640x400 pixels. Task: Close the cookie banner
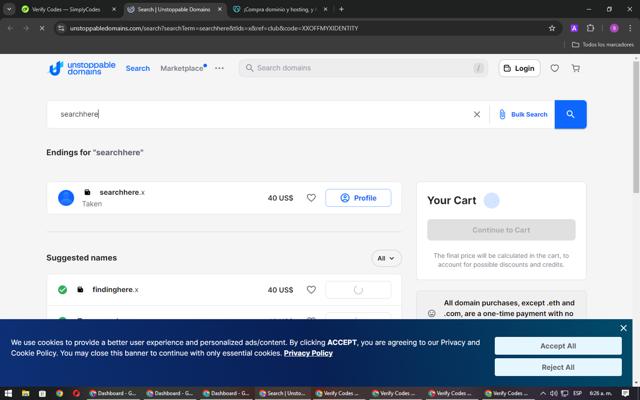pyautogui.click(x=623, y=328)
